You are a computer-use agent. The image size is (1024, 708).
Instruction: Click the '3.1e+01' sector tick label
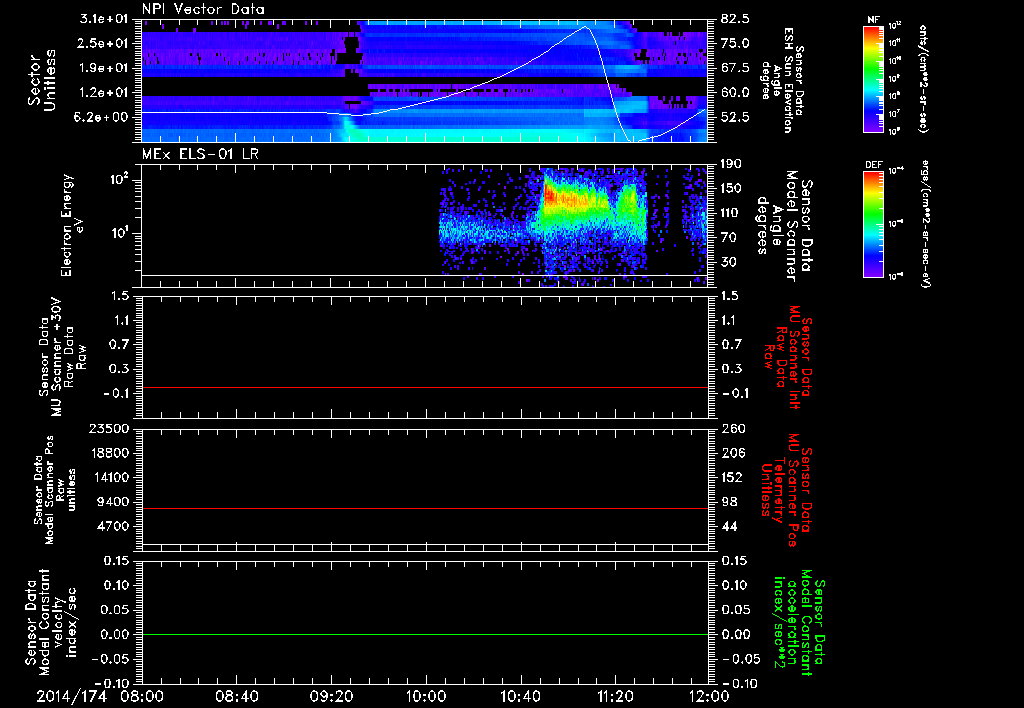104,19
